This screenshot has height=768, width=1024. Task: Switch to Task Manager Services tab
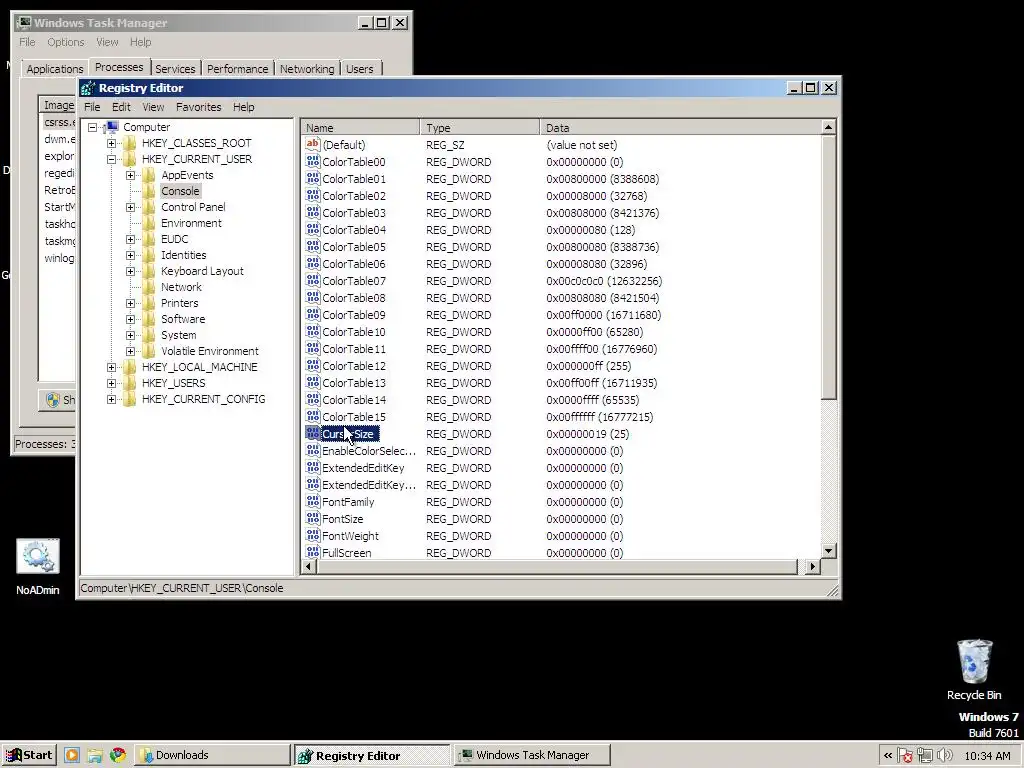tap(175, 69)
